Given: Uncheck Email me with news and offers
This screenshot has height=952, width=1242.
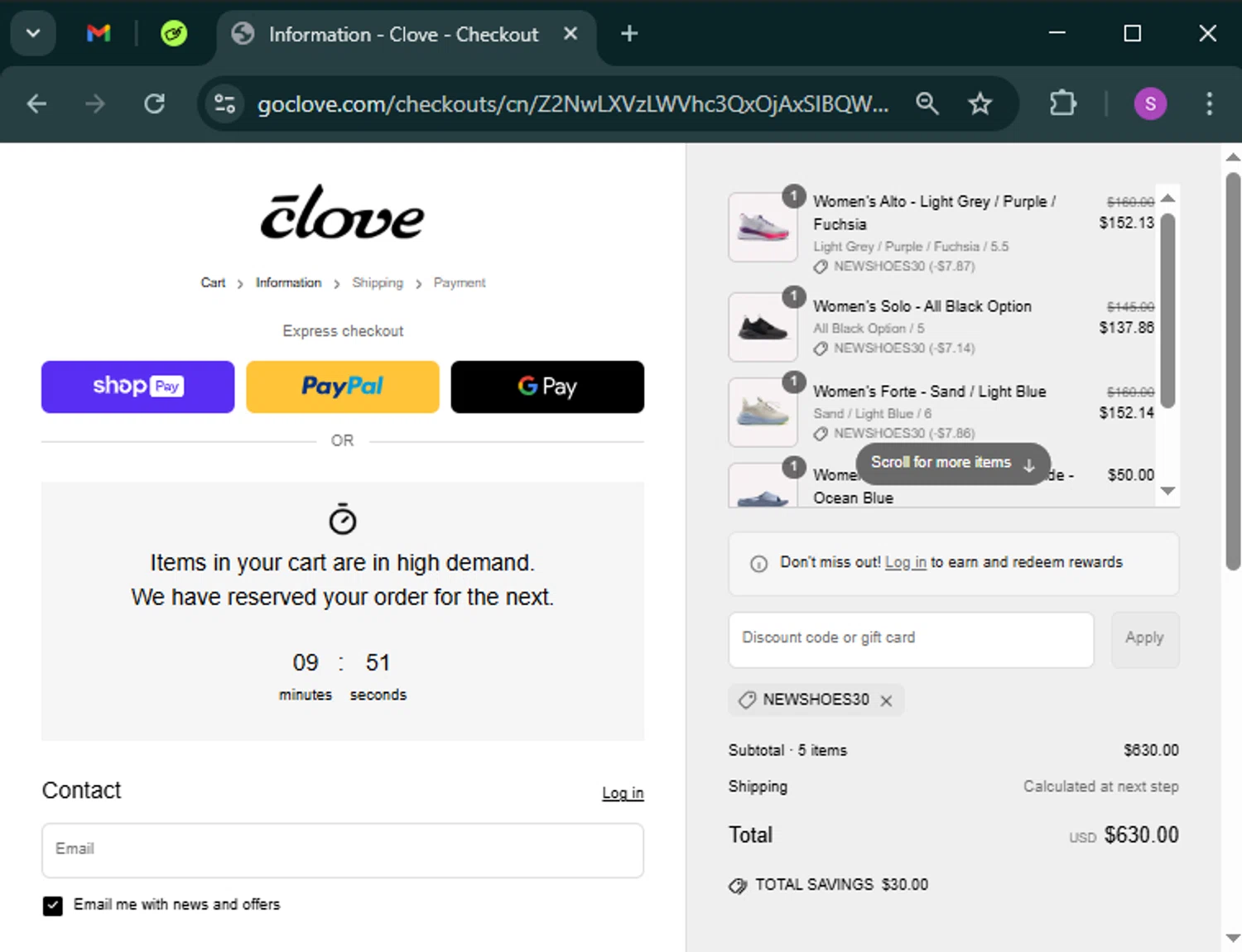Looking at the screenshot, I should pos(53,906).
